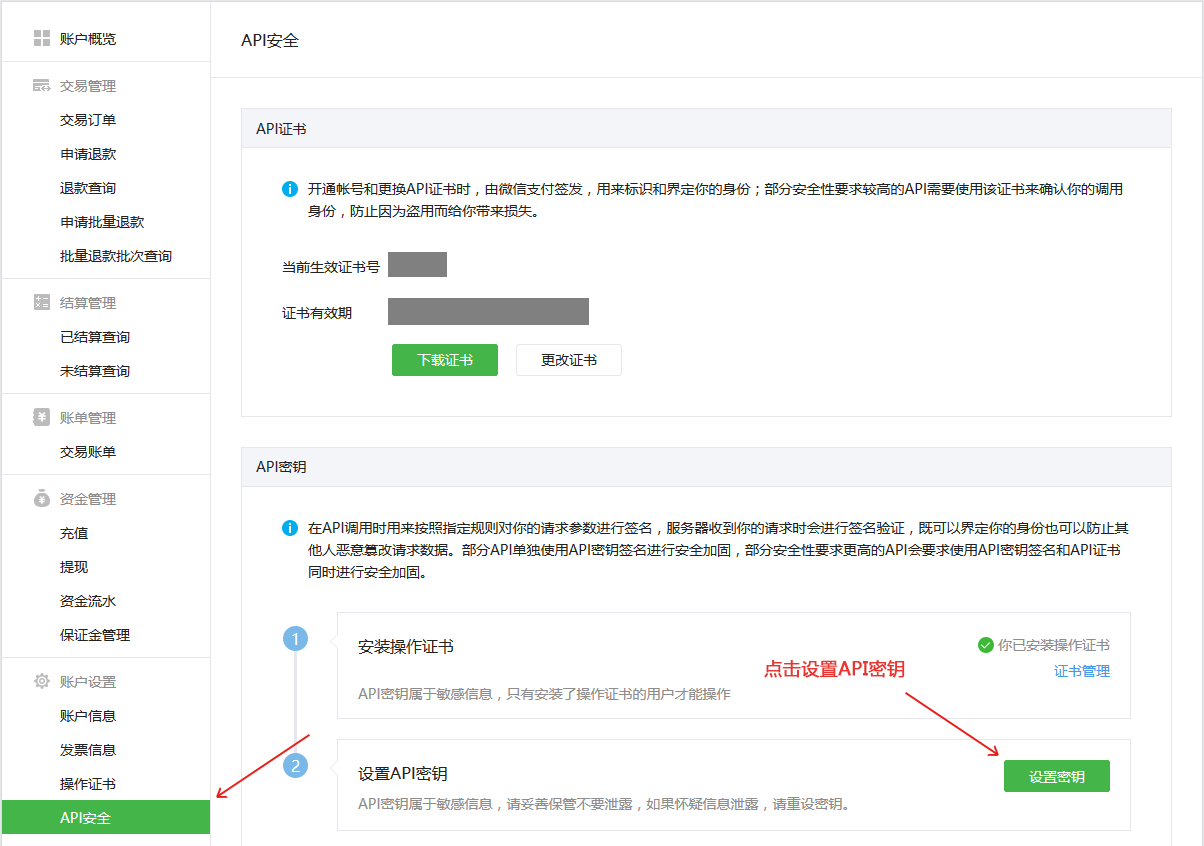Select step 2 circle marker

295,766
